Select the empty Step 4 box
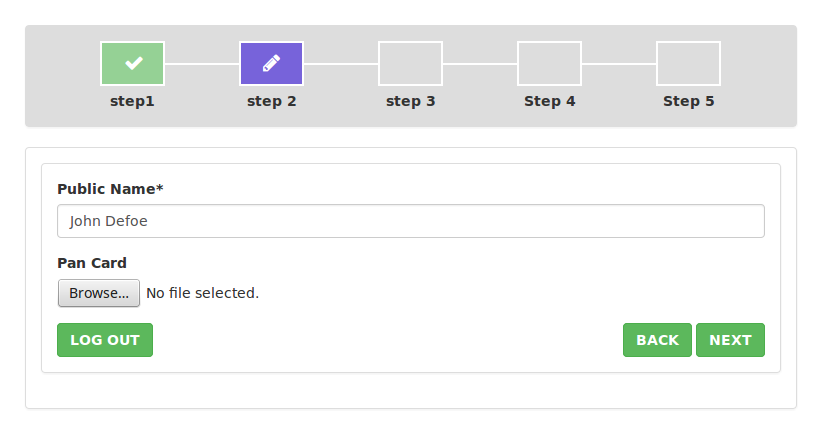 click(x=549, y=63)
